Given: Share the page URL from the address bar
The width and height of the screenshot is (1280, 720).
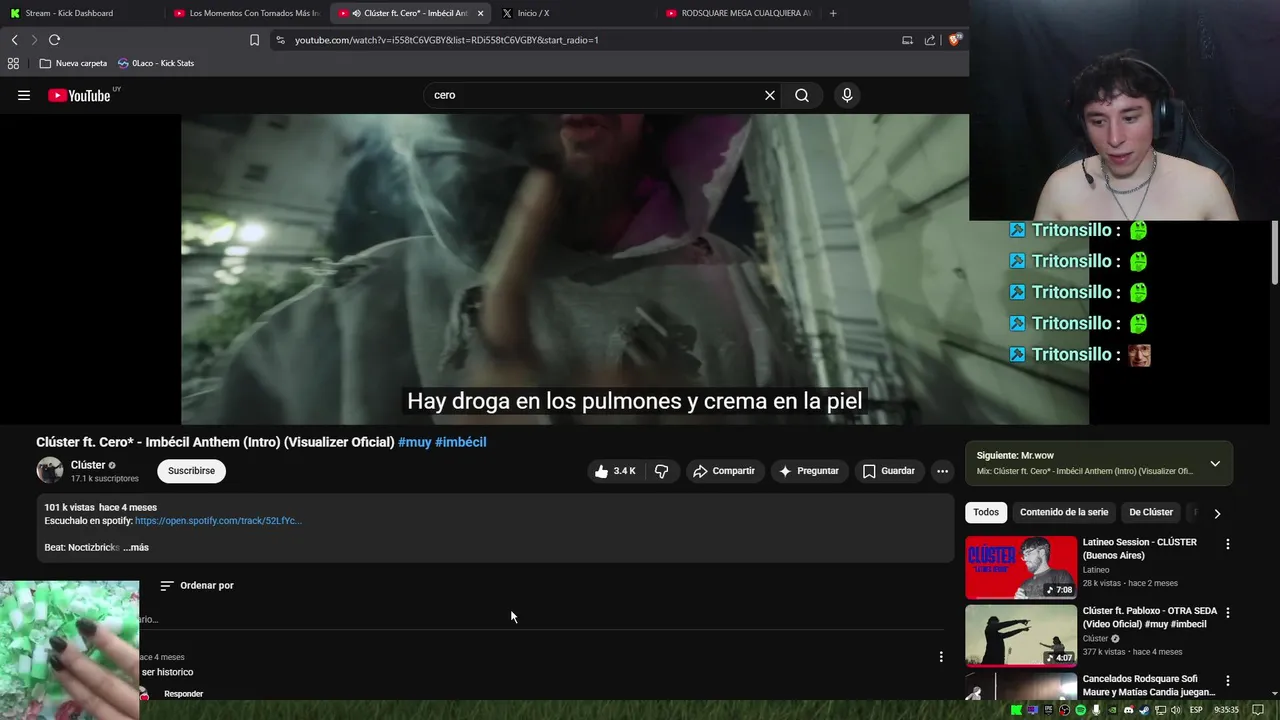Looking at the screenshot, I should click(930, 40).
